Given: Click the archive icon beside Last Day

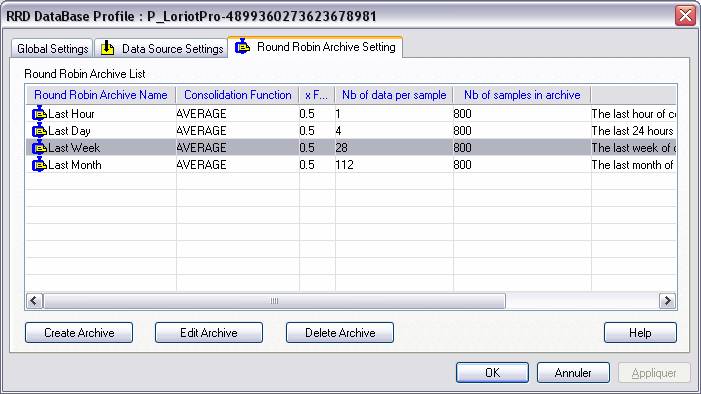Looking at the screenshot, I should [39, 130].
